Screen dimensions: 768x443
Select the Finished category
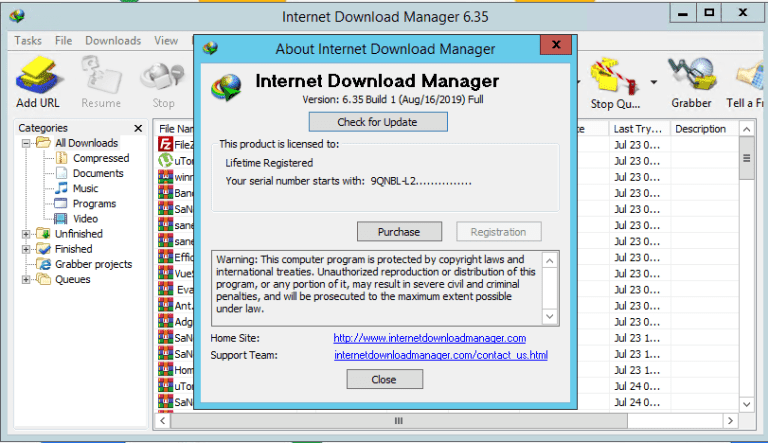click(73, 249)
